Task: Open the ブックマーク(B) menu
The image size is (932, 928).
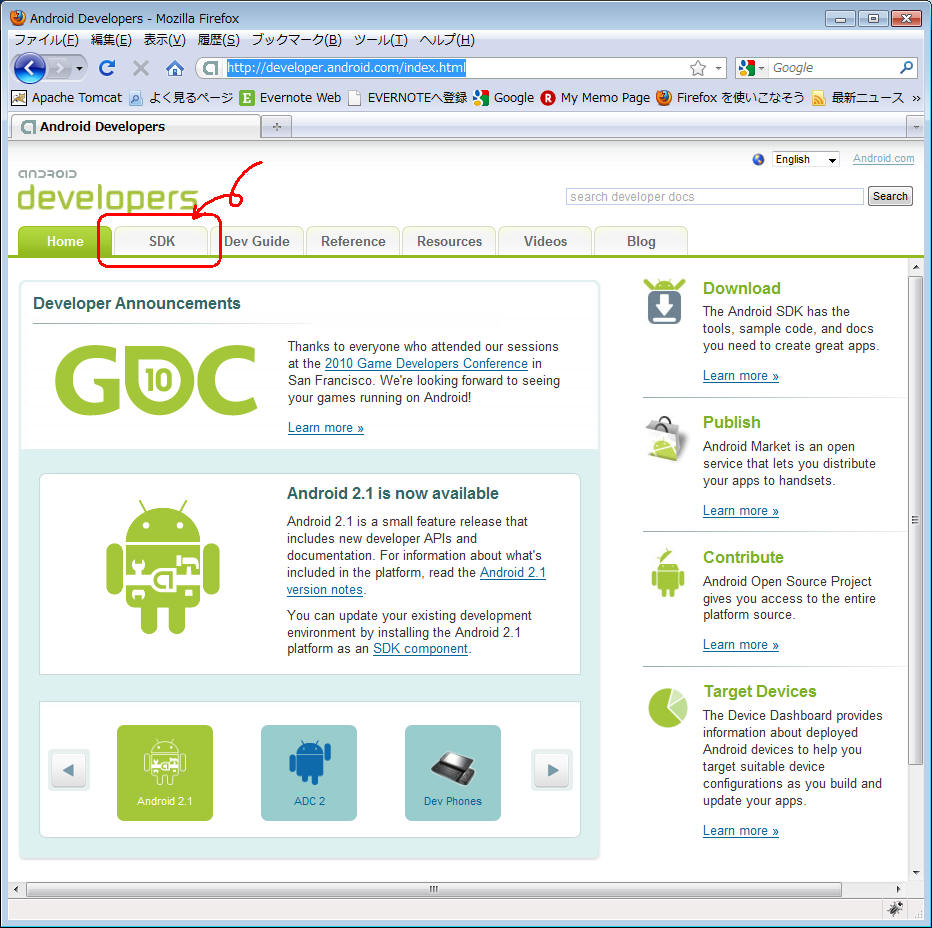Action: (296, 40)
